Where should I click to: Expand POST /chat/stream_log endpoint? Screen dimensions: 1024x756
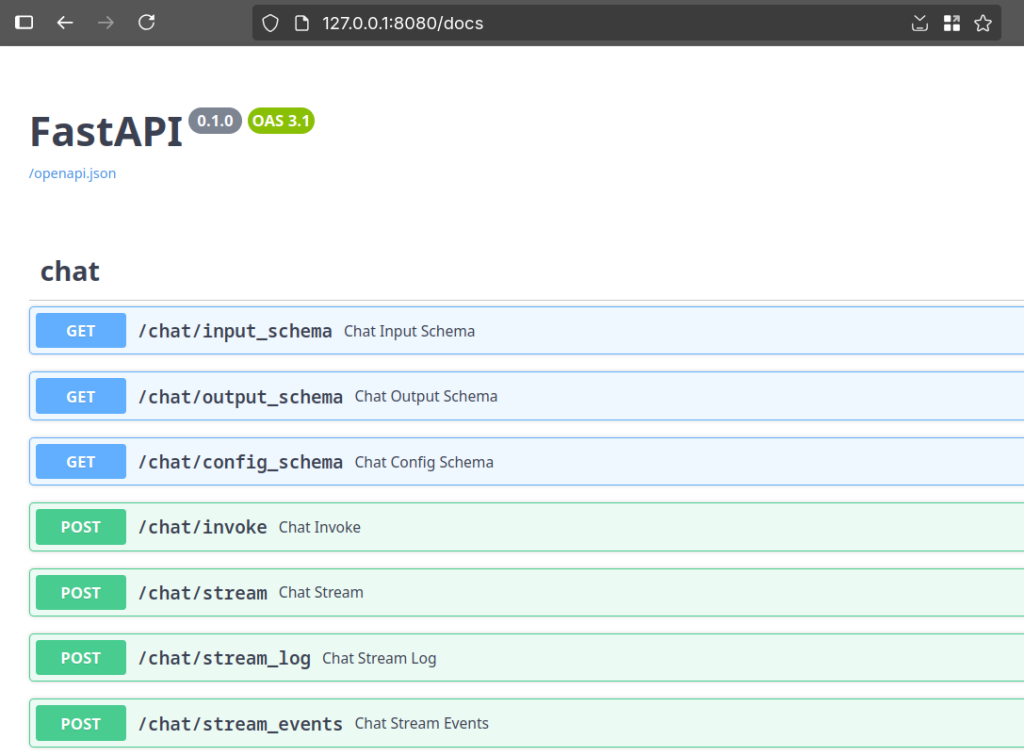(x=526, y=657)
